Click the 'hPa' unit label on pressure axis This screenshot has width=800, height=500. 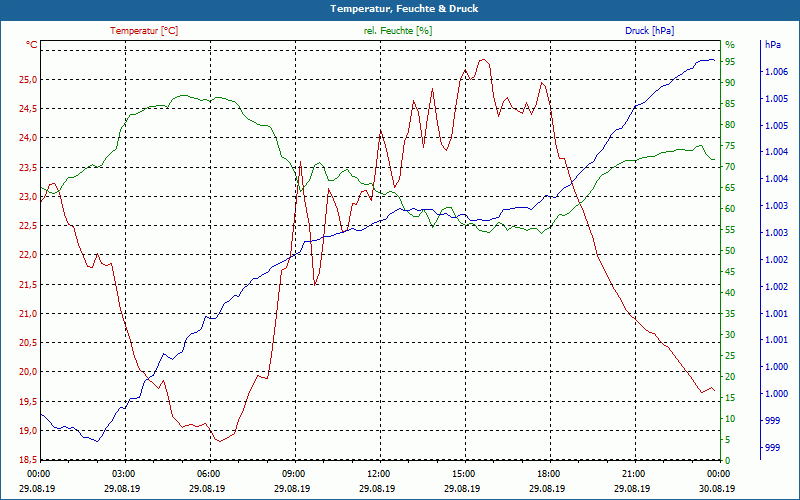pyautogui.click(x=772, y=45)
